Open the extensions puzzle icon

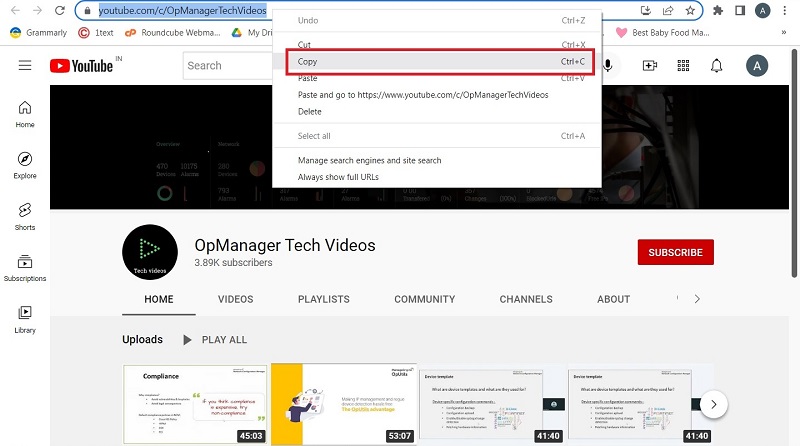[718, 10]
